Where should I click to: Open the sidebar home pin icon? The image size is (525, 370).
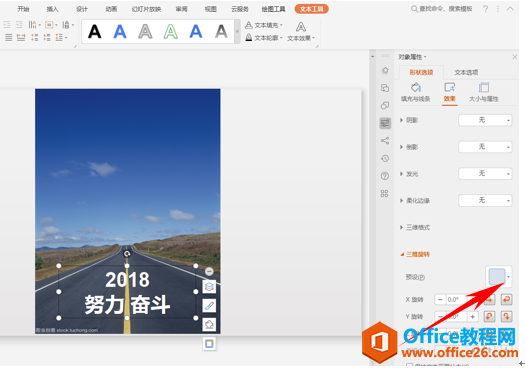pyautogui.click(x=385, y=70)
